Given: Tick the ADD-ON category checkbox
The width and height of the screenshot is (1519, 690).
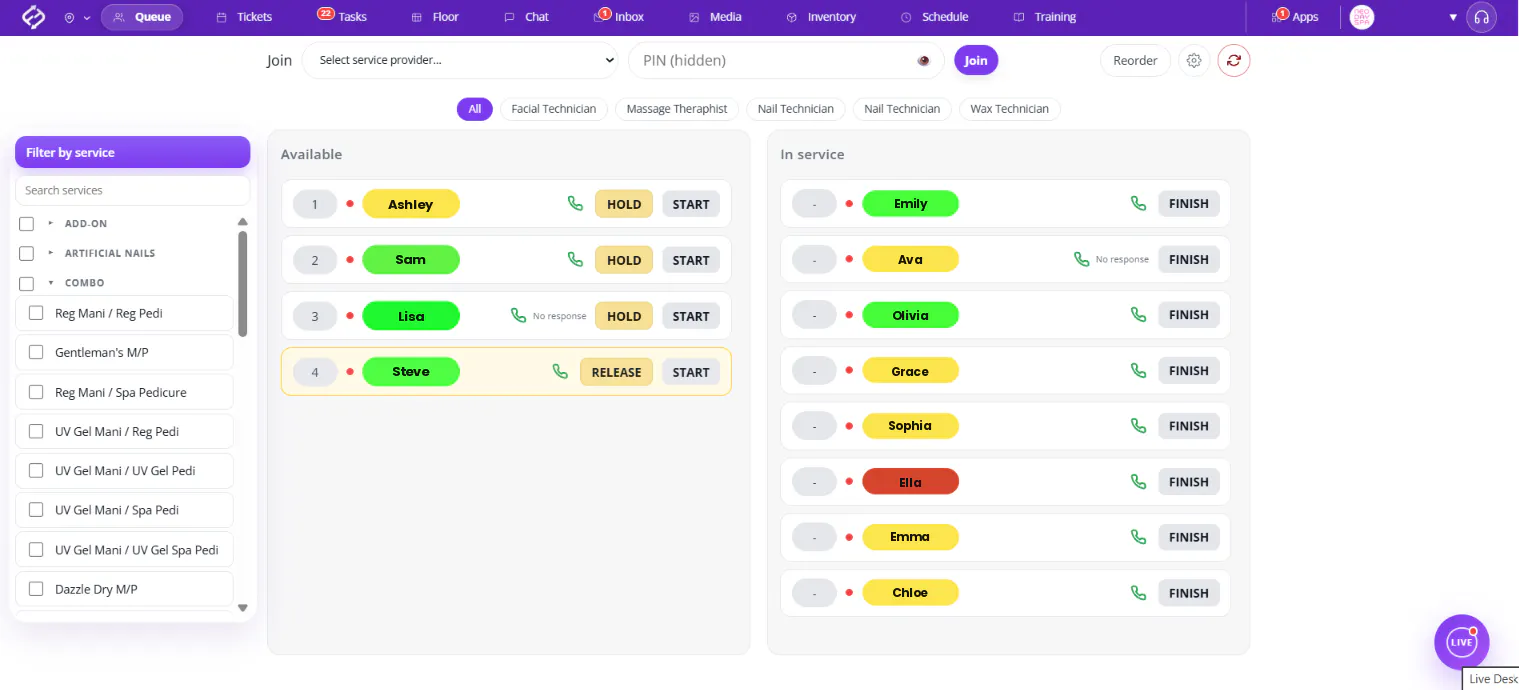Looking at the screenshot, I should tap(27, 224).
